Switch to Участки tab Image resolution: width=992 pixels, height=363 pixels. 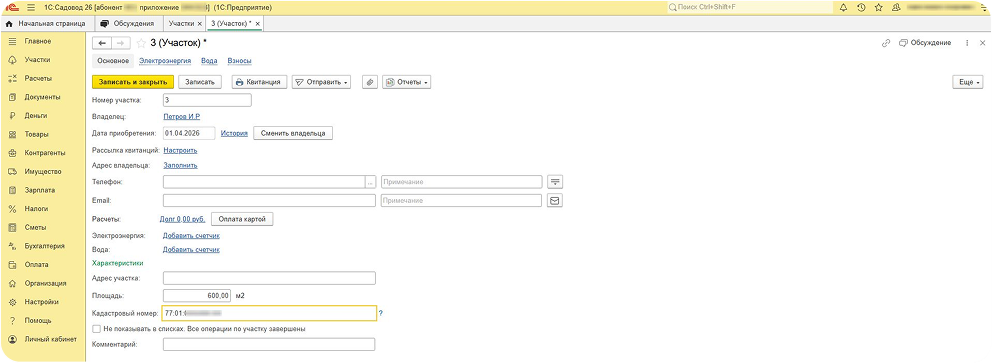[x=181, y=23]
